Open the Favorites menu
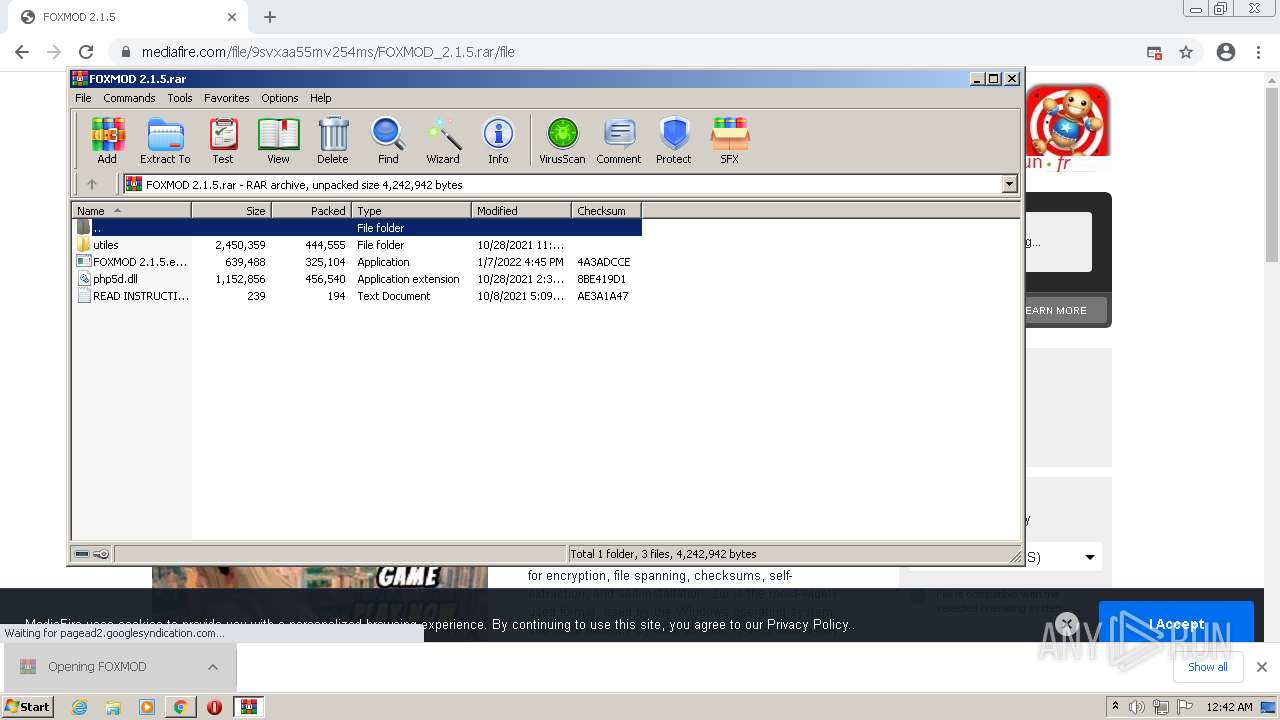1280x720 pixels. click(227, 98)
